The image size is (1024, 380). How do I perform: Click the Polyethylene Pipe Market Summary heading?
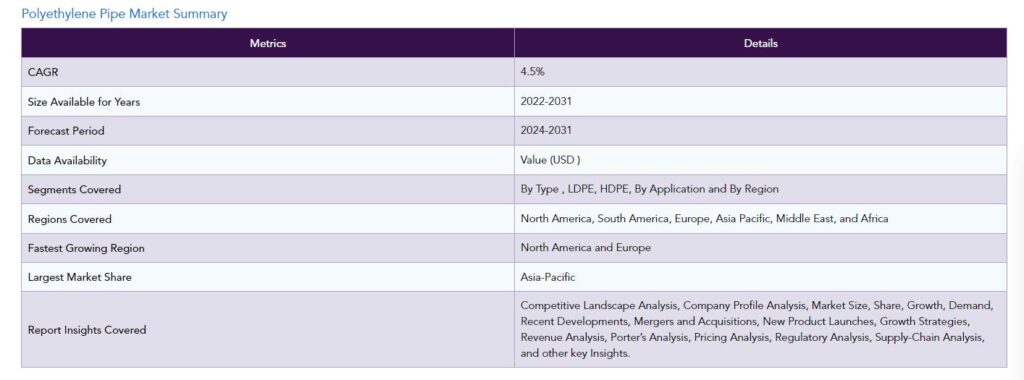pyautogui.click(x=124, y=14)
